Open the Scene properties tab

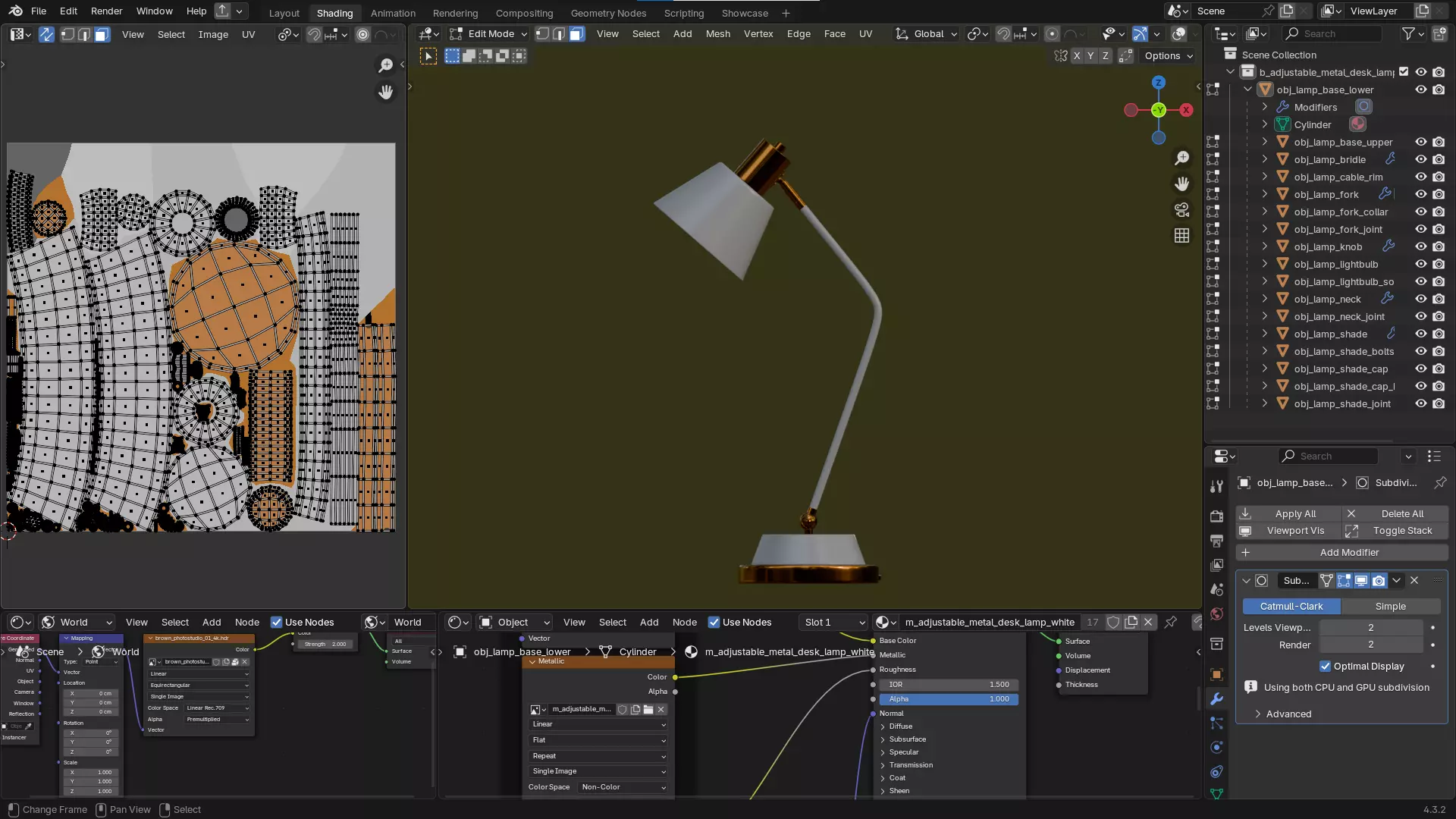1216,589
